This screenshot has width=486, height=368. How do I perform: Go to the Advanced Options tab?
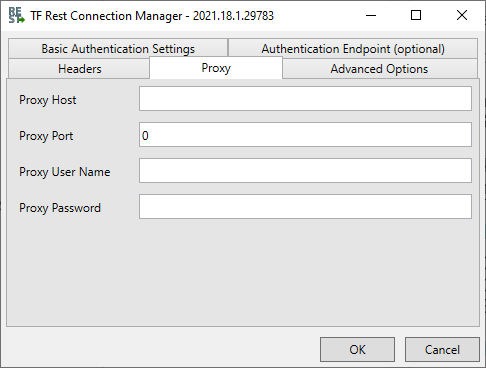(x=380, y=69)
